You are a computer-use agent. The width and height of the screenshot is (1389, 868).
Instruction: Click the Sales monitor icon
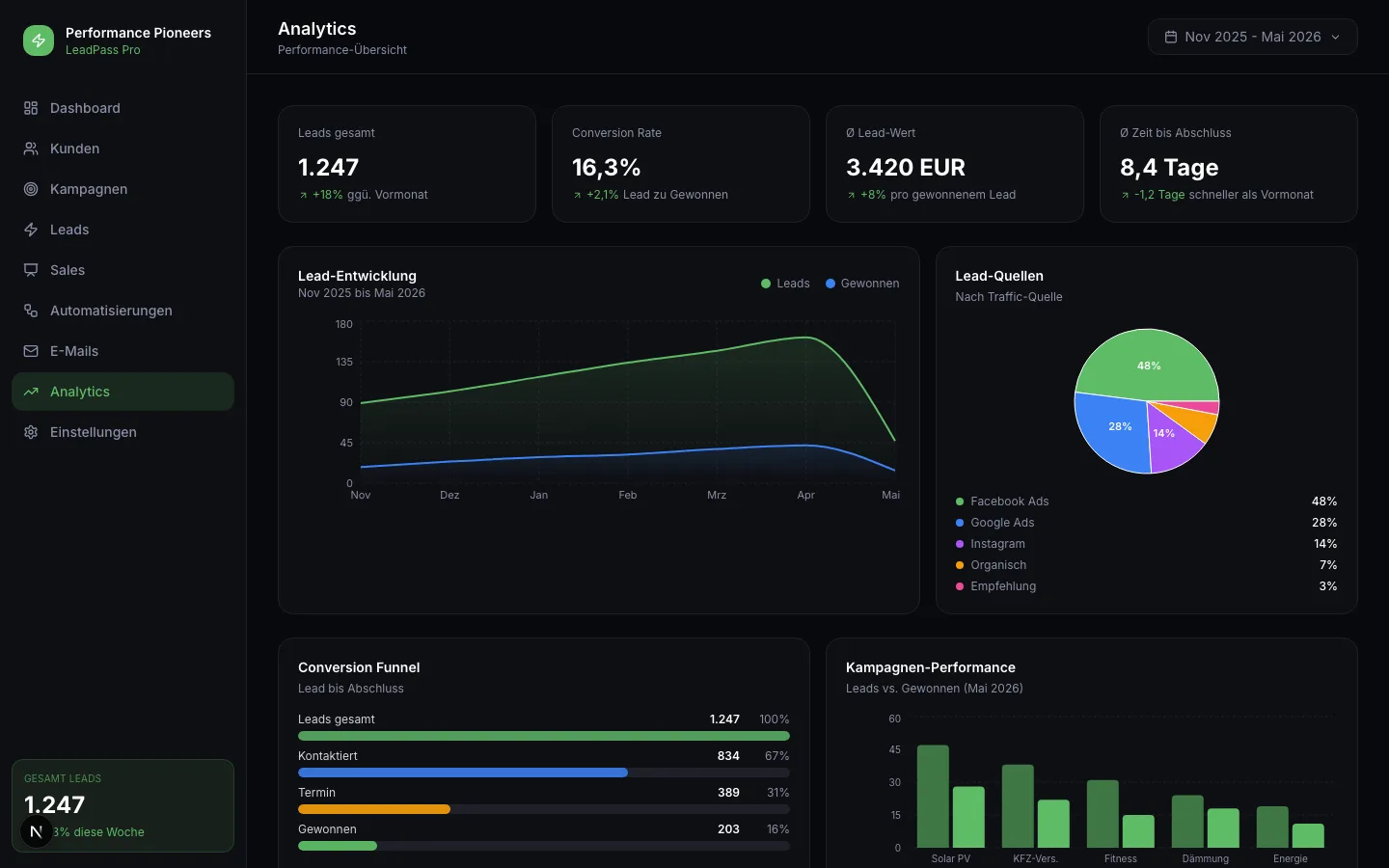[31, 270]
